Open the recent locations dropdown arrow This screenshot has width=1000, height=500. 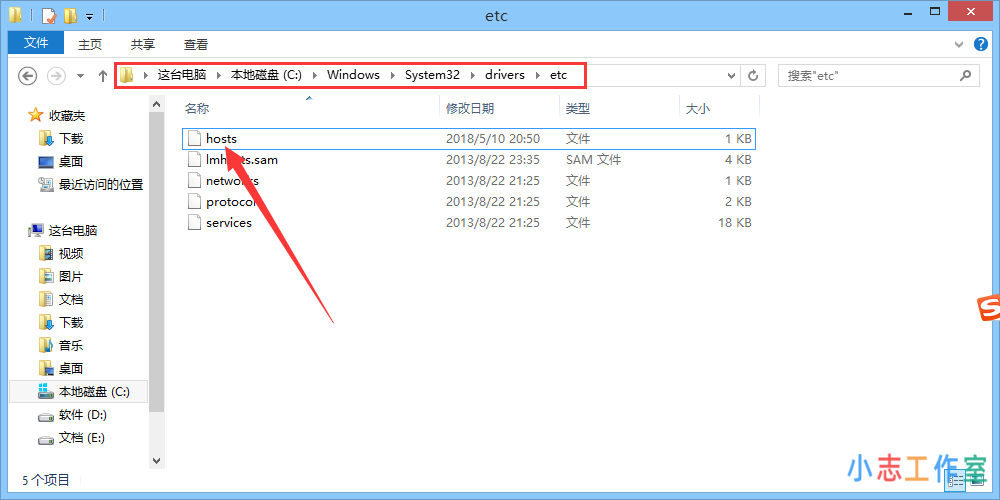[81, 76]
